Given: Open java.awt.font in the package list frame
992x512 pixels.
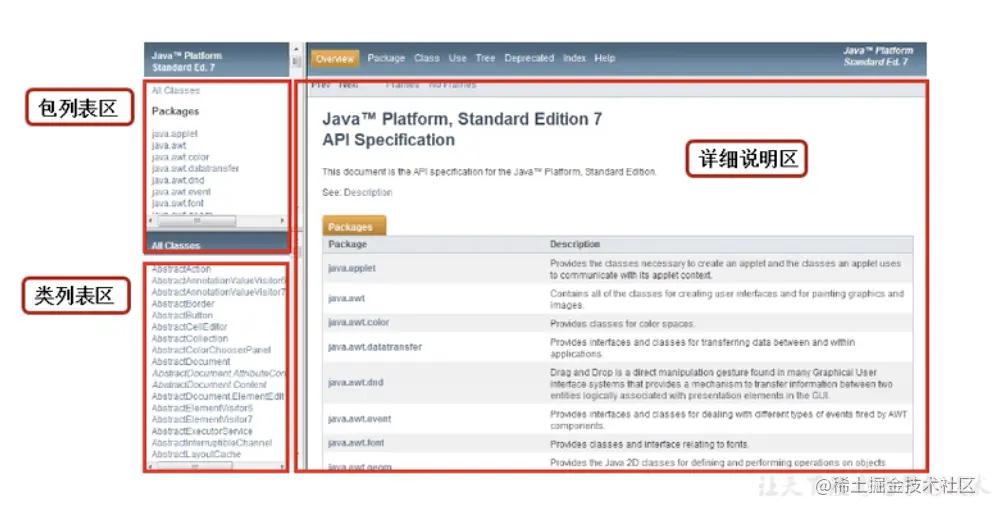Looking at the screenshot, I should point(178,203).
